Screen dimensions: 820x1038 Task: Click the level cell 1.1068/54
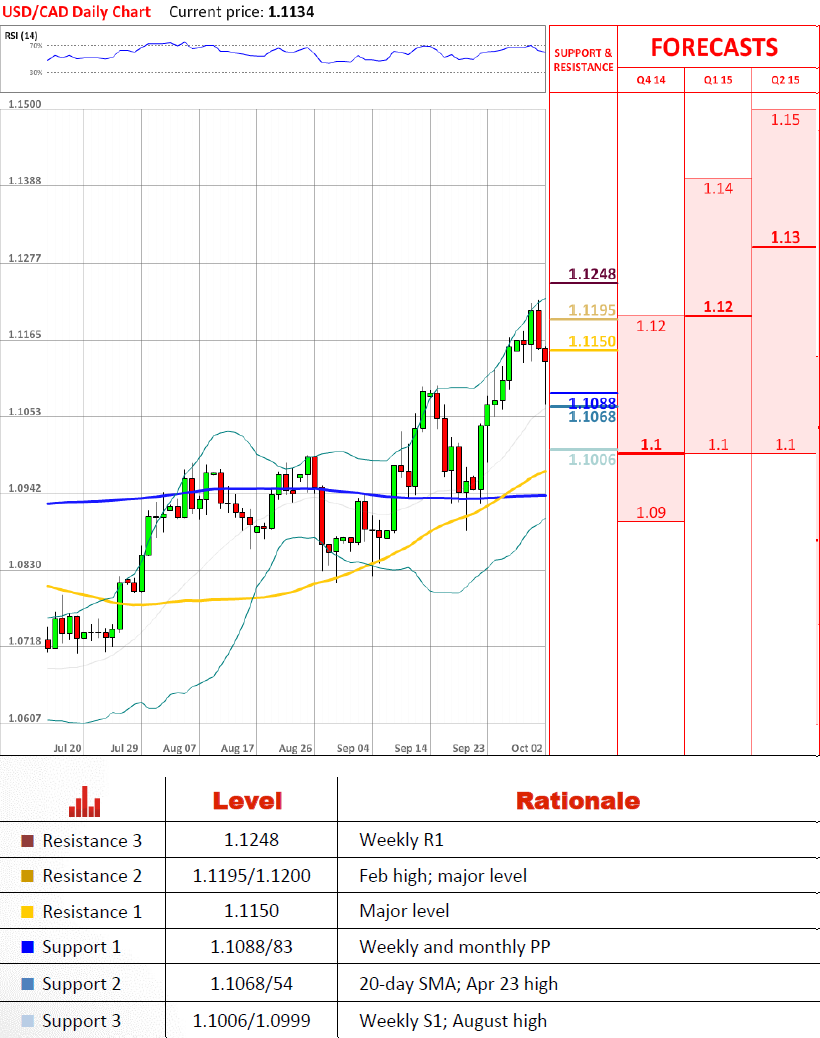click(x=251, y=984)
